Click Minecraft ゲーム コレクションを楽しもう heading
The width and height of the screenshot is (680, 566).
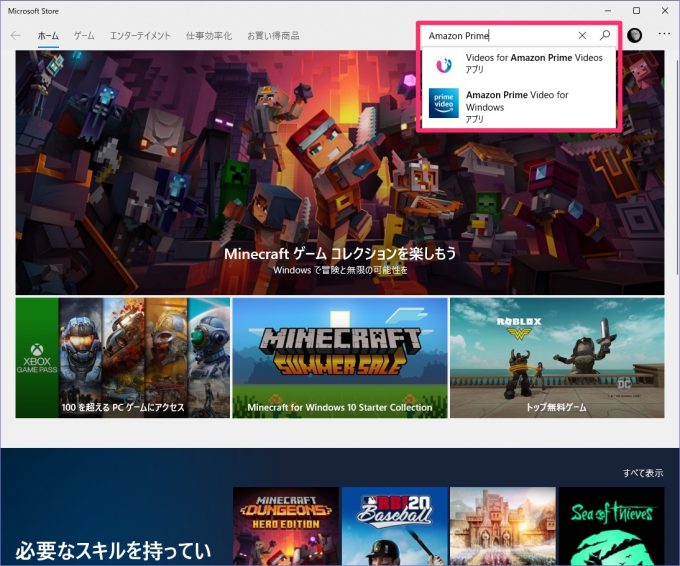point(340,254)
